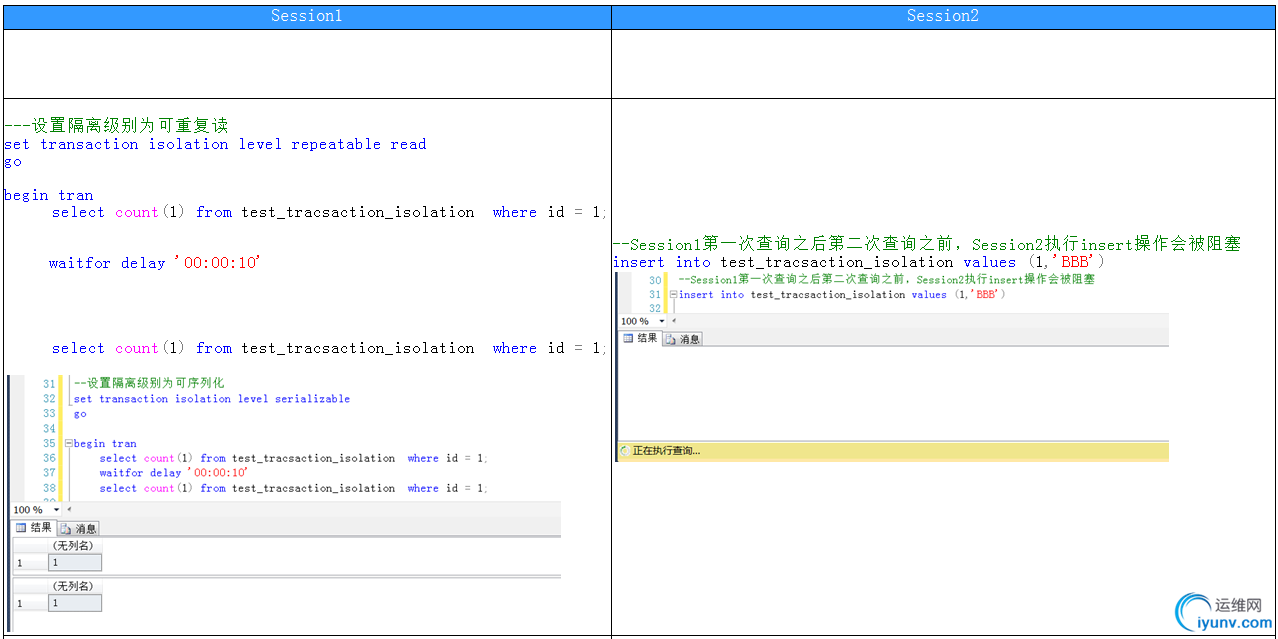Select row number 1 in second result grid
1278x639 pixels.
pyautogui.click(x=30, y=603)
